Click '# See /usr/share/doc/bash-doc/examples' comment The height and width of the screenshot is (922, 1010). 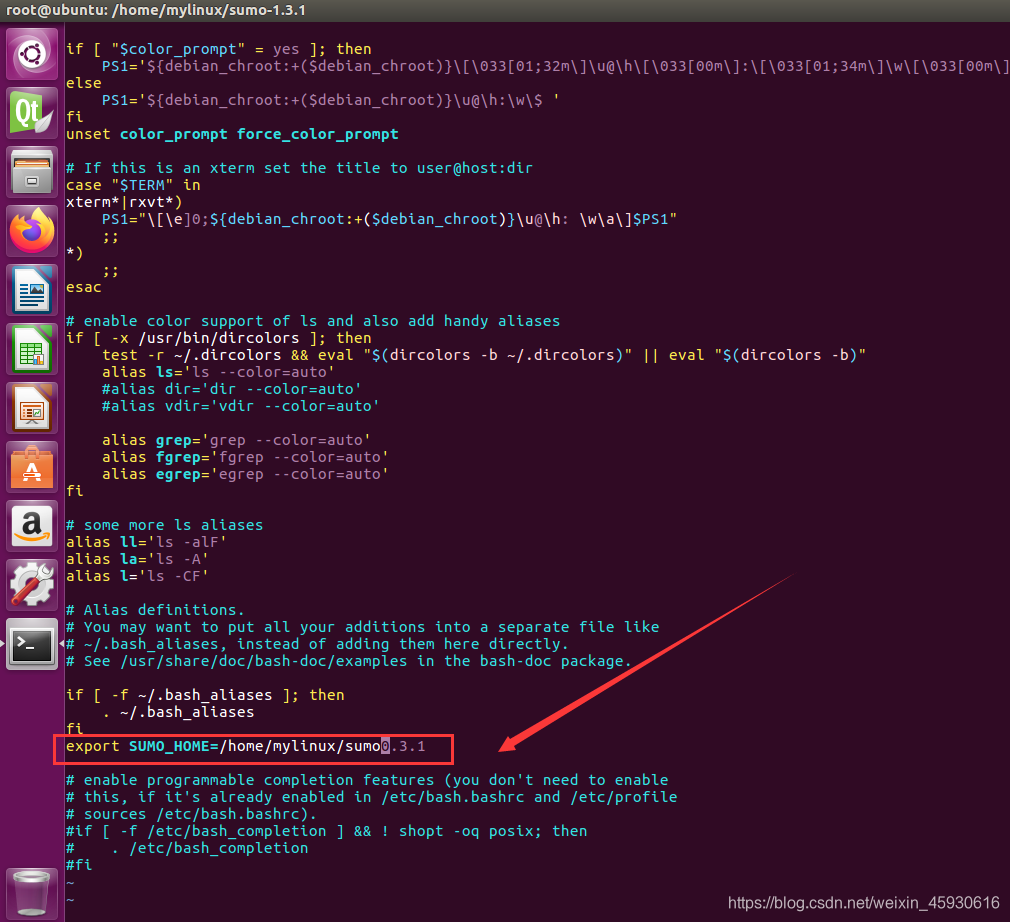coord(349,661)
